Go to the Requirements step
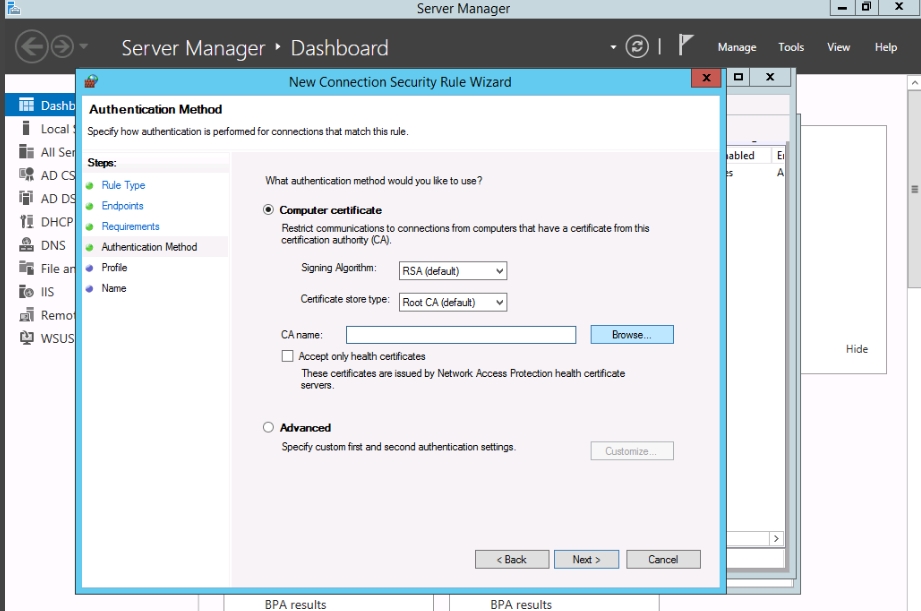921x611 pixels. pyautogui.click(x=130, y=226)
